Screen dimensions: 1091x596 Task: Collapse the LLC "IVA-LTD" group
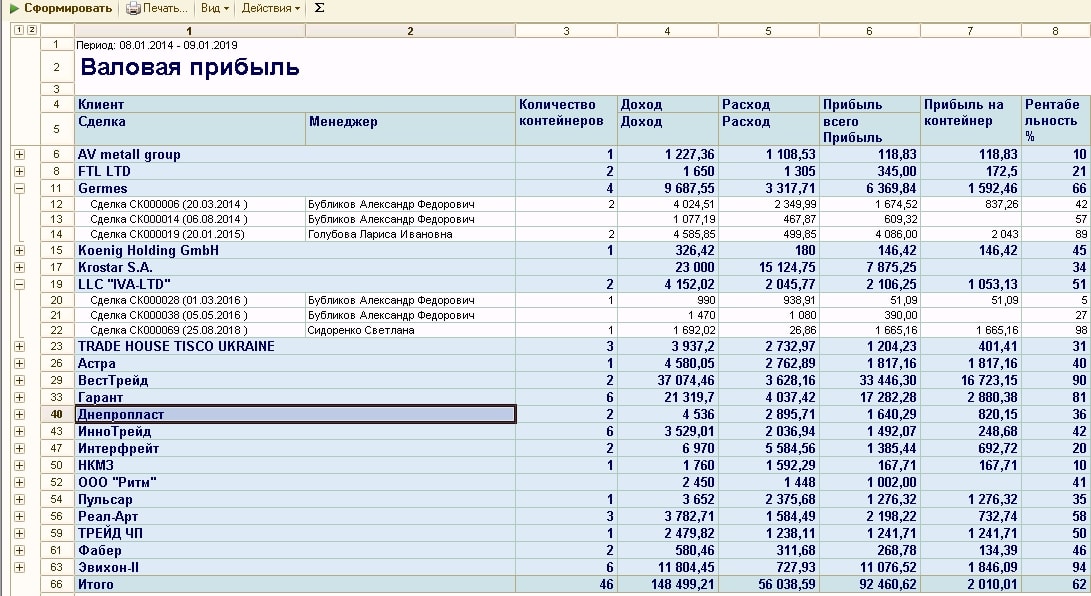[x=19, y=283]
